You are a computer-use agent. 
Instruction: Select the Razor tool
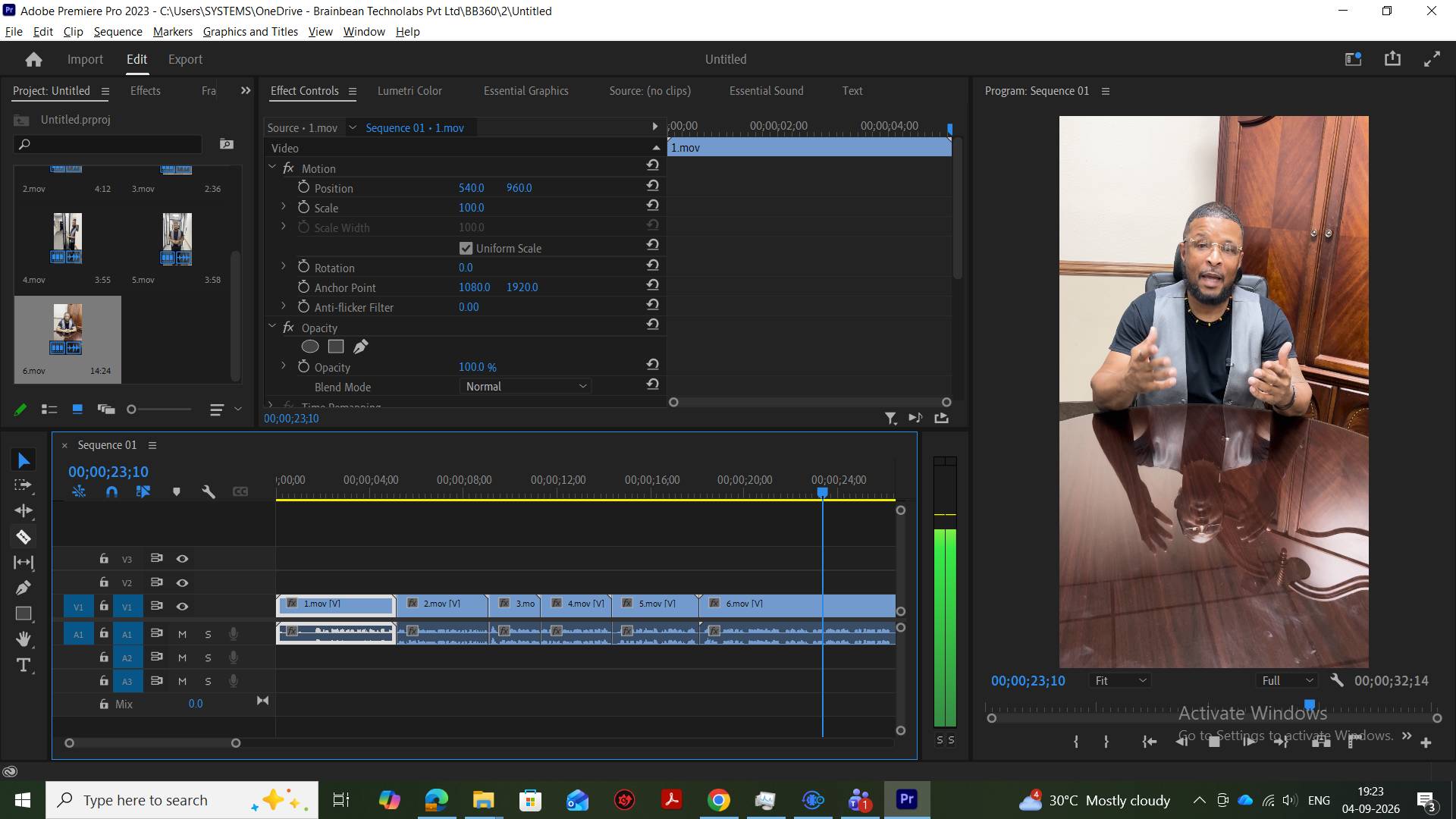[x=24, y=537]
